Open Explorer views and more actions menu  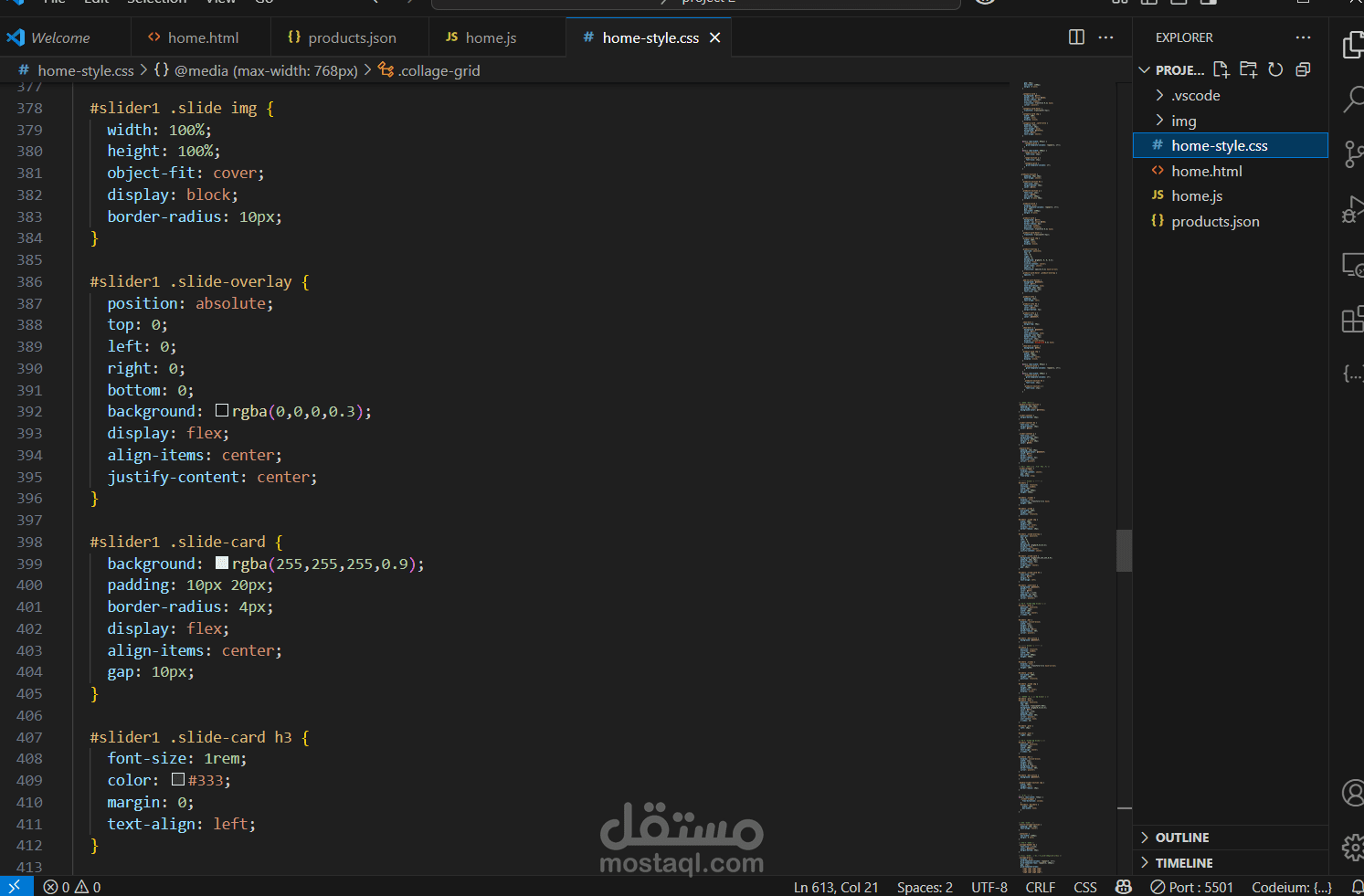pyautogui.click(x=1304, y=37)
